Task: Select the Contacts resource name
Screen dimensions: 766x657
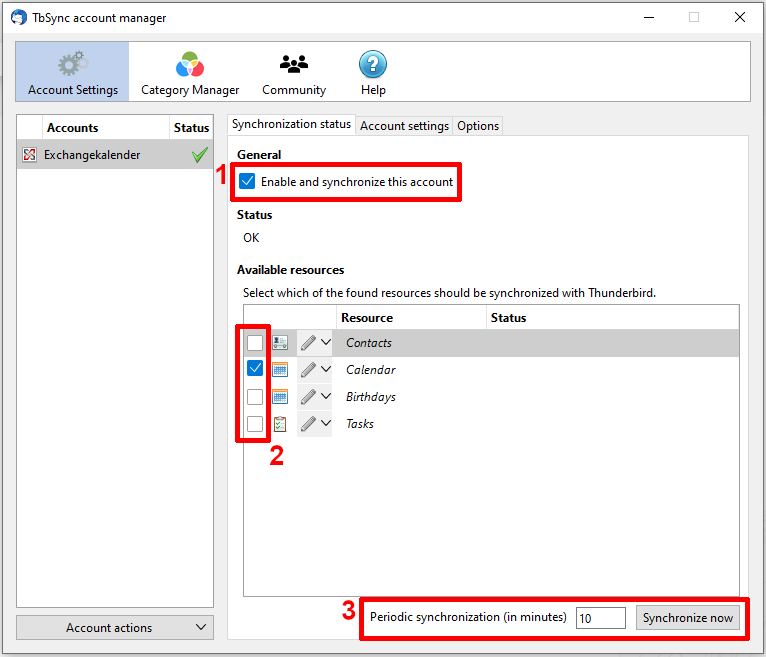Action: (369, 343)
